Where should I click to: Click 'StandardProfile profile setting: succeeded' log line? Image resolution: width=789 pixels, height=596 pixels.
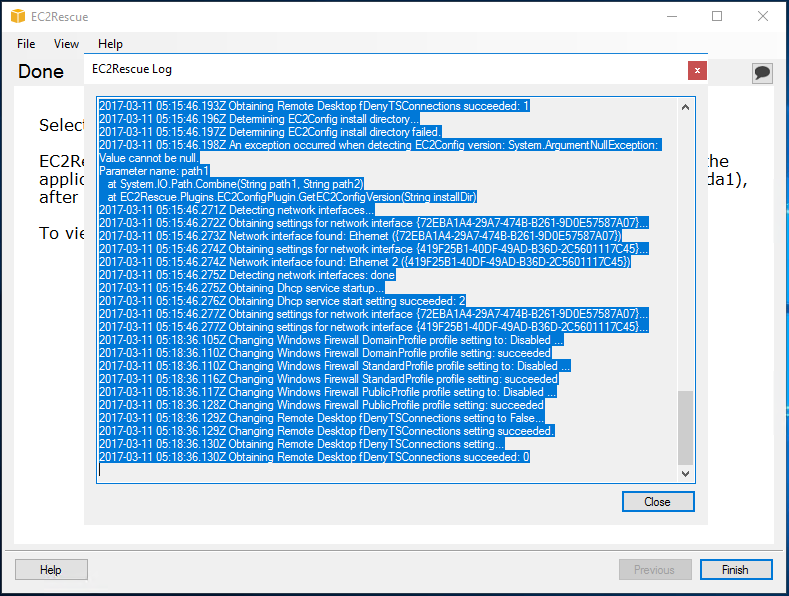[x=329, y=379]
